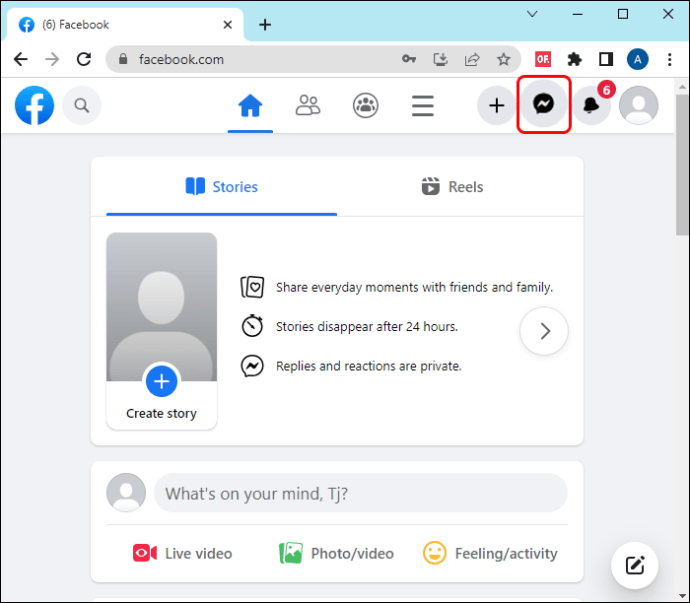Add a Photo/video to post
This screenshot has width=690, height=603.
tap(336, 553)
